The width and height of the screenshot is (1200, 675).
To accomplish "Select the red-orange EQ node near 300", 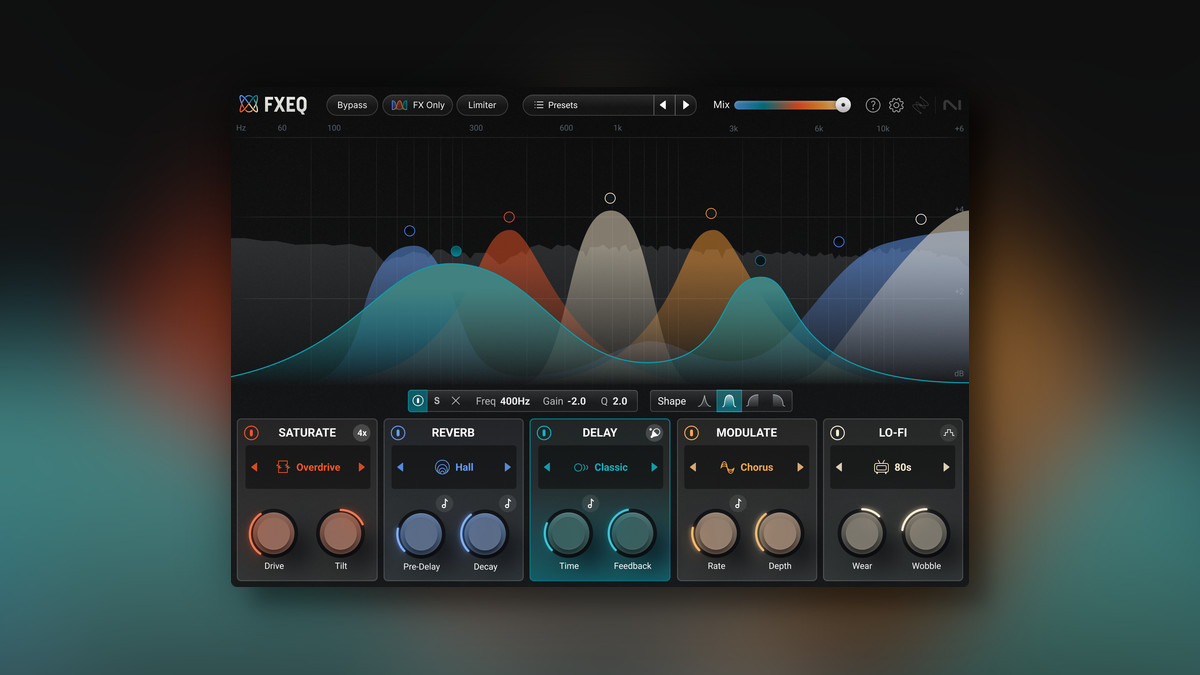I will [509, 217].
